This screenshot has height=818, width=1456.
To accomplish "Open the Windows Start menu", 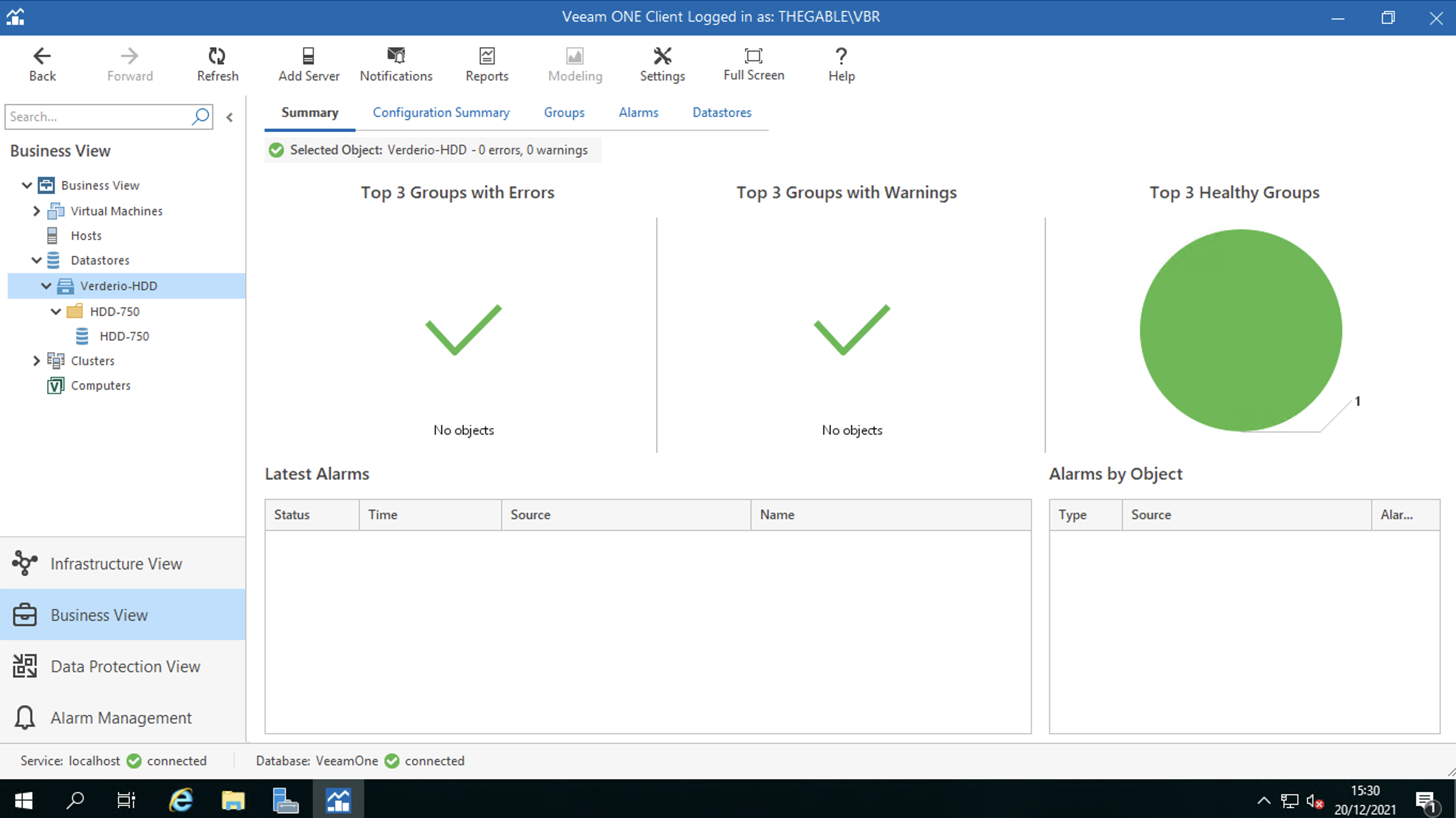I will click(x=23, y=799).
